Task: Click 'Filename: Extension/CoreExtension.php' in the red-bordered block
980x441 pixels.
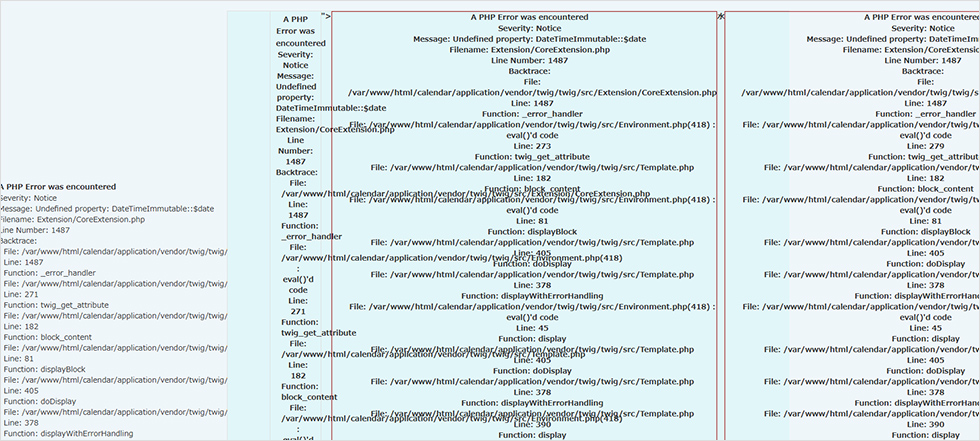Action: (x=529, y=50)
